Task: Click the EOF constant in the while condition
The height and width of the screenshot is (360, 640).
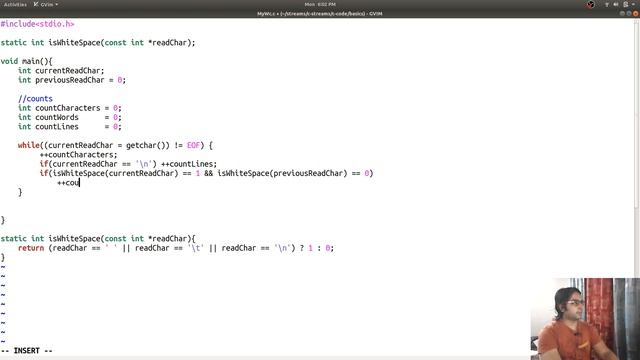Action: pos(193,145)
